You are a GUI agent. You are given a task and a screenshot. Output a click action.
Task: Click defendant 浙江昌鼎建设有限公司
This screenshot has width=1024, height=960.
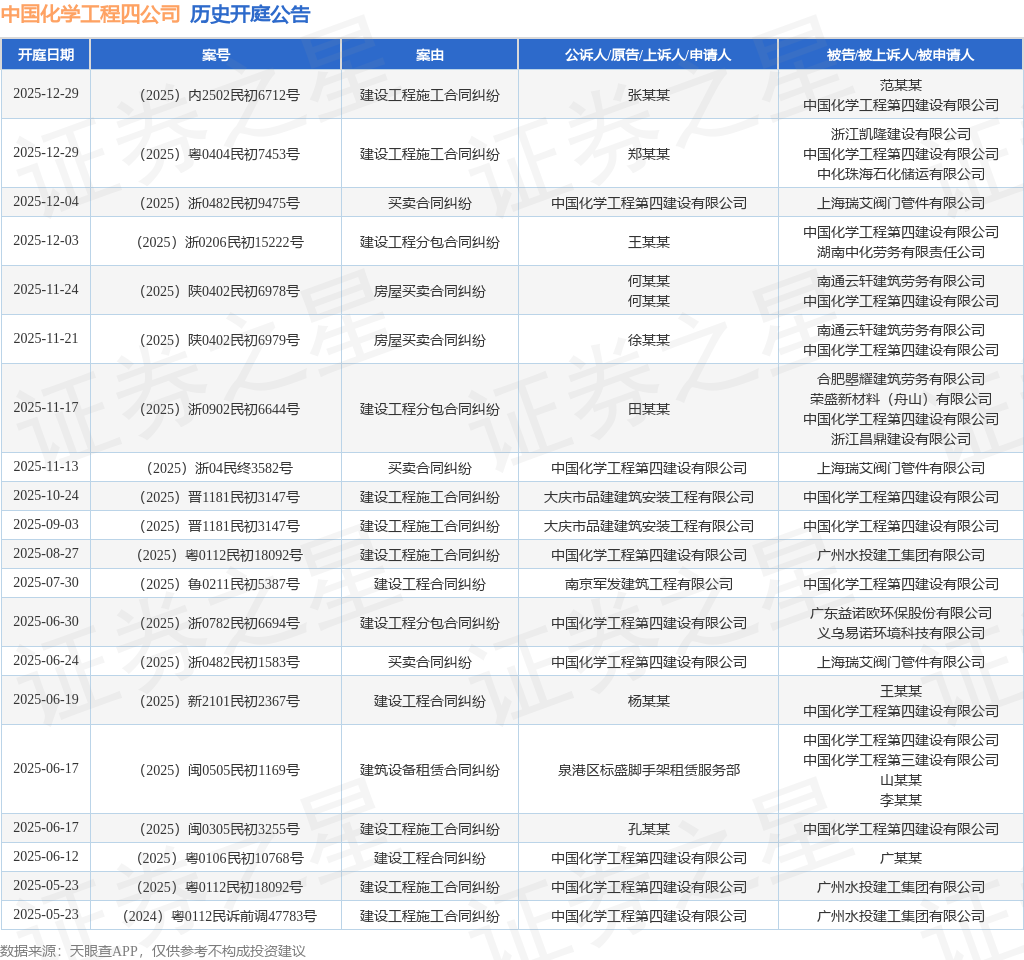(901, 439)
